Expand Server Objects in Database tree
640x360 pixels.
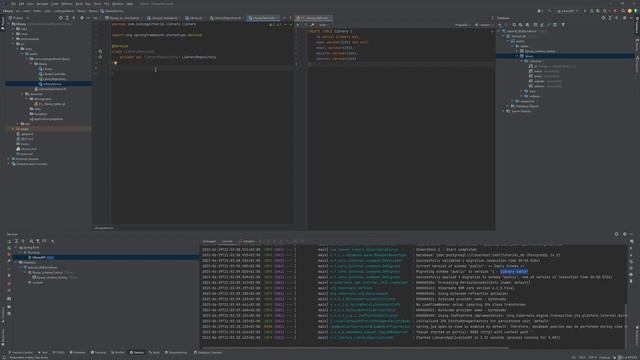tap(504, 111)
